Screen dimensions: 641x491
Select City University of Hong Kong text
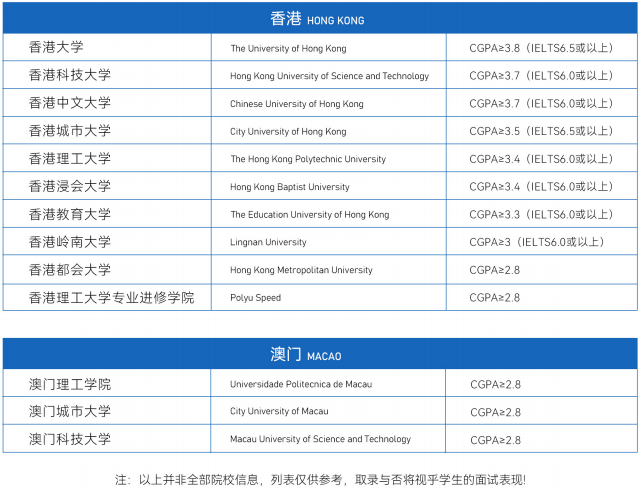point(288,132)
